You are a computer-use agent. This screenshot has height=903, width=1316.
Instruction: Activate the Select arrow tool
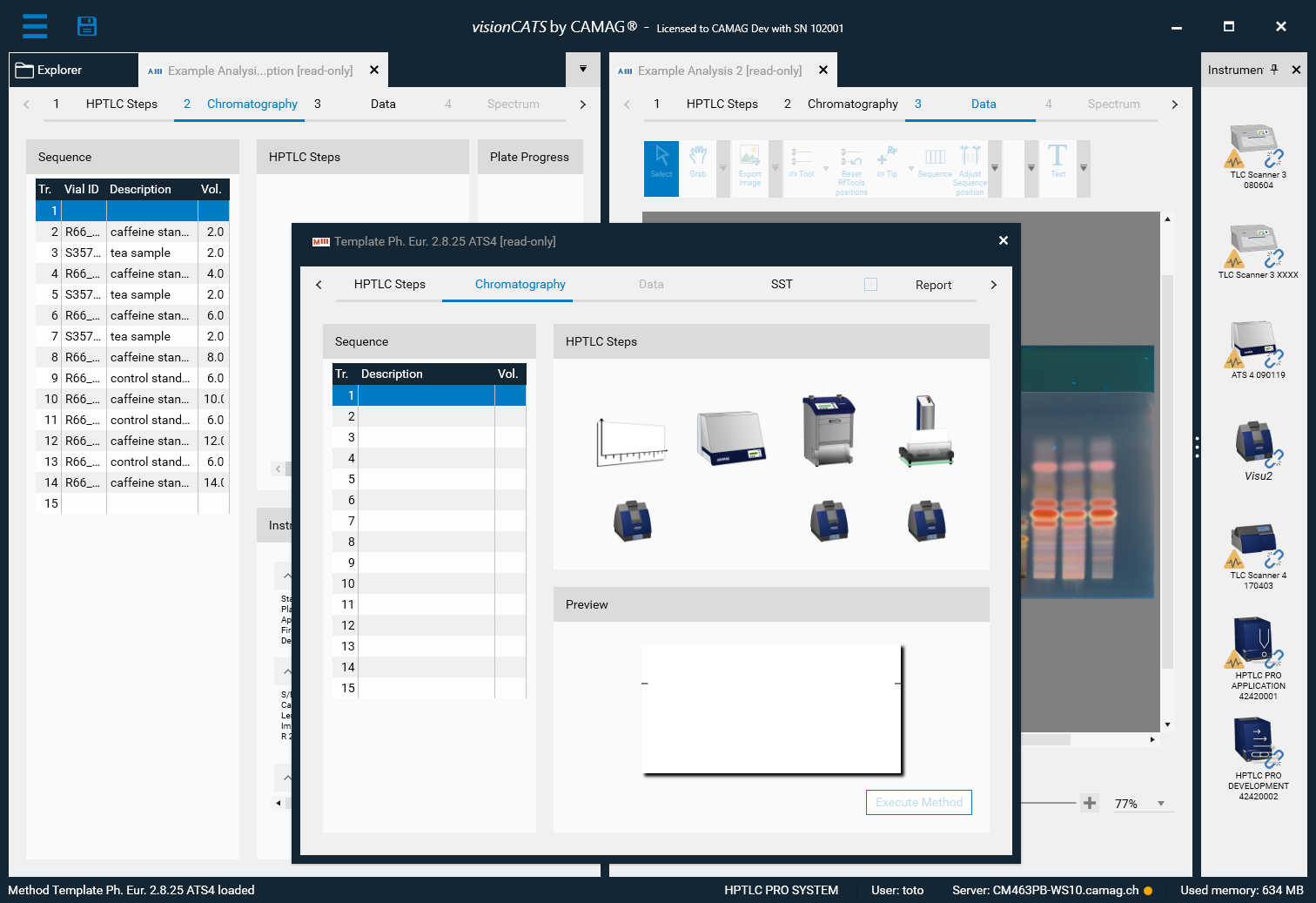coord(661,161)
